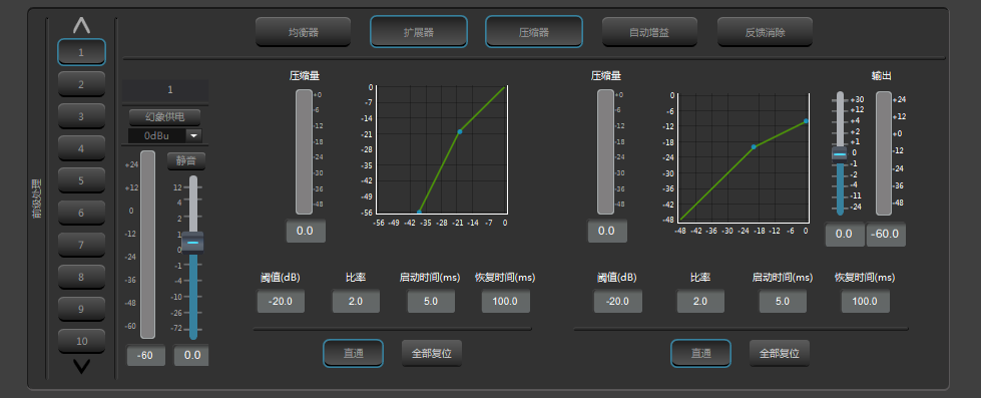Click the -60 input level value box
Image resolution: width=981 pixels, height=398 pixels.
pos(146,355)
